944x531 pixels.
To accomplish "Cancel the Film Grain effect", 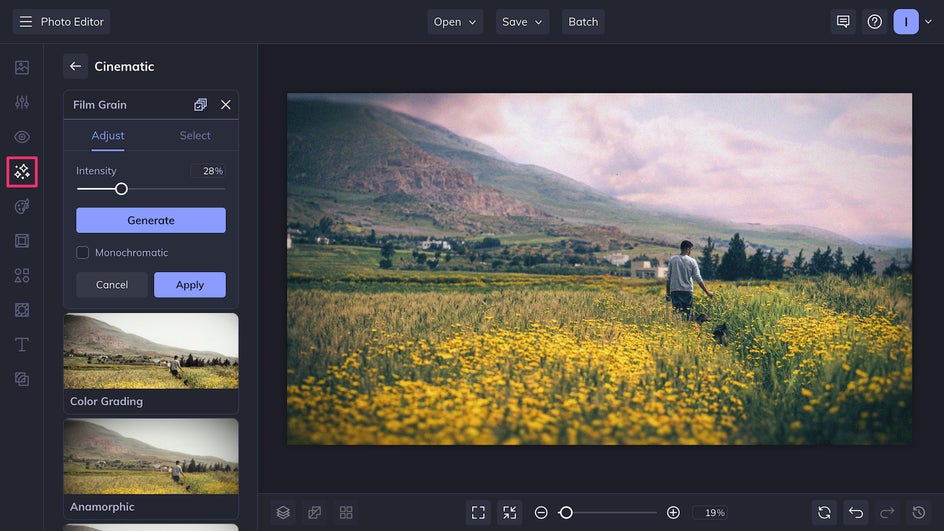I will click(x=112, y=285).
